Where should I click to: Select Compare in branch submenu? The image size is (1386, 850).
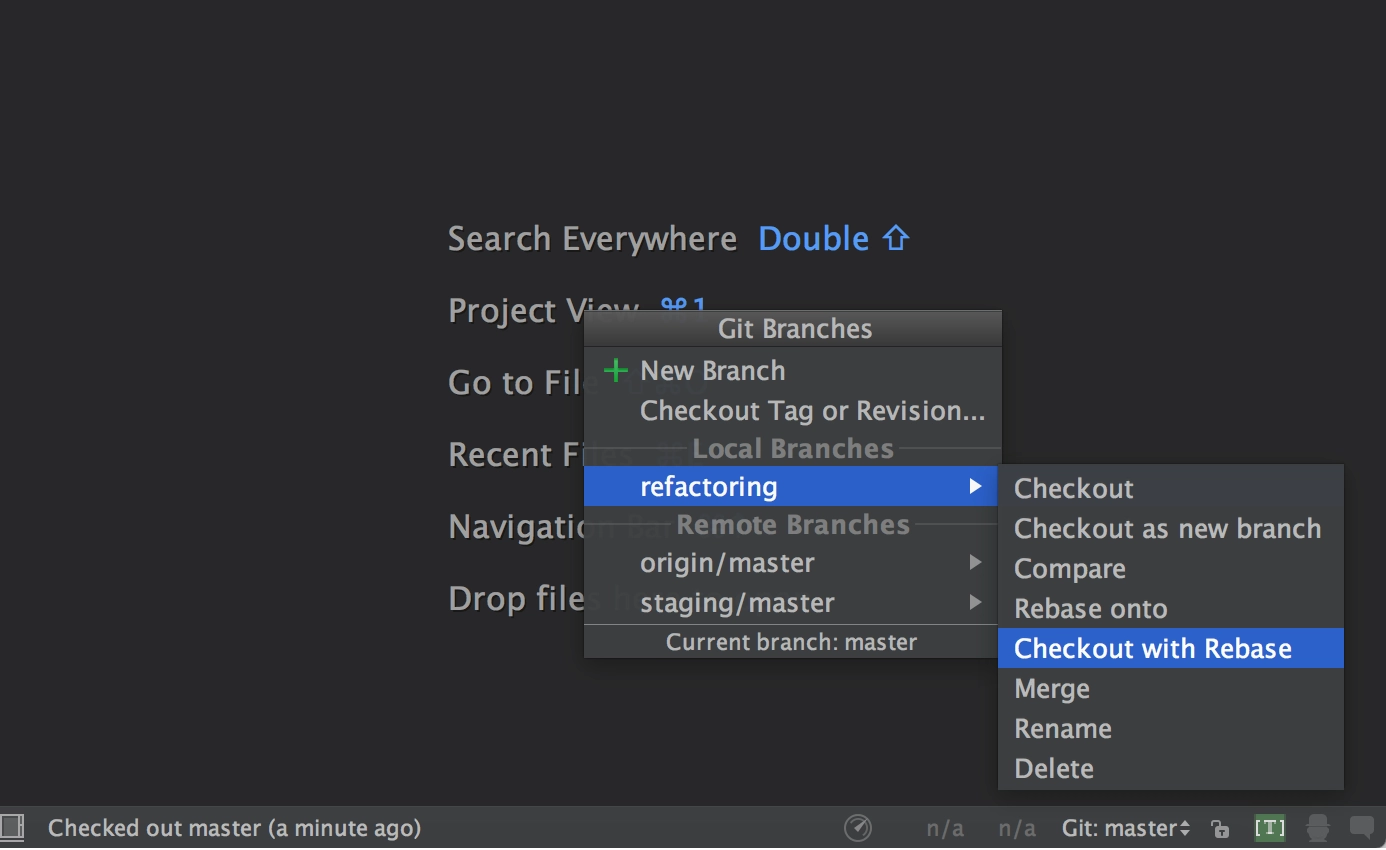[1171, 568]
